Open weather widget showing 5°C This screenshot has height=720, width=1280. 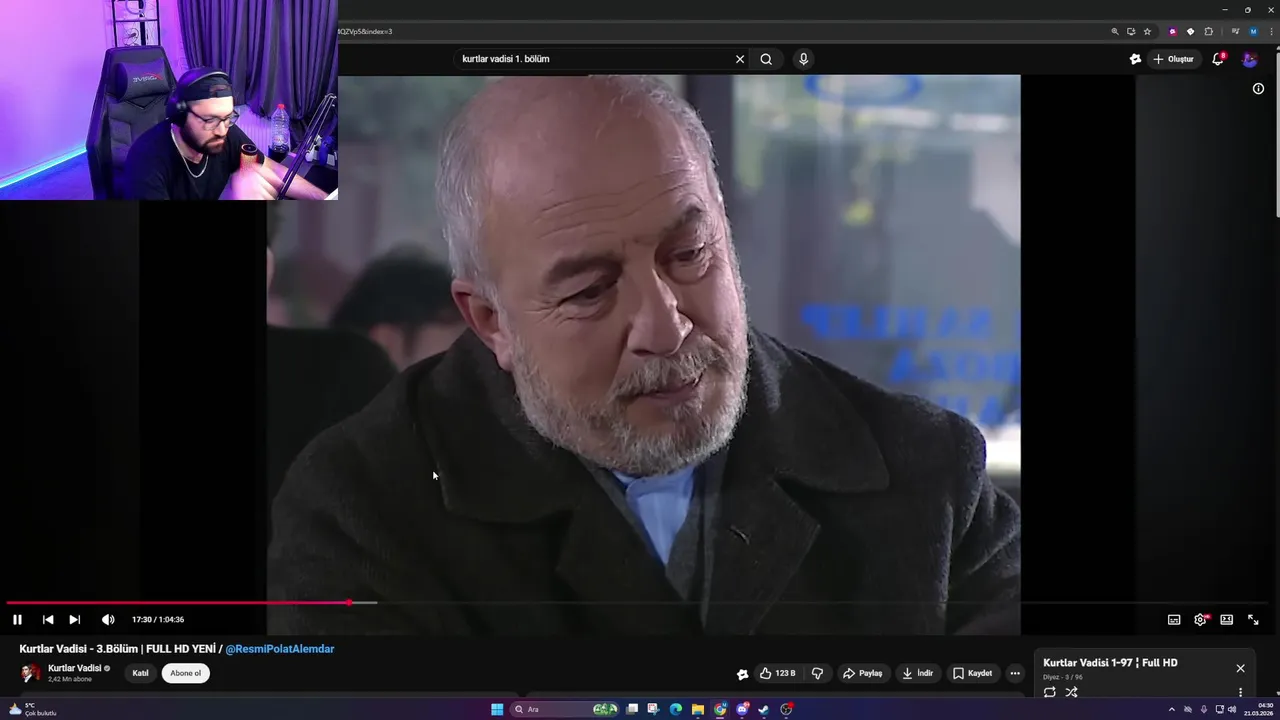tap(32, 709)
